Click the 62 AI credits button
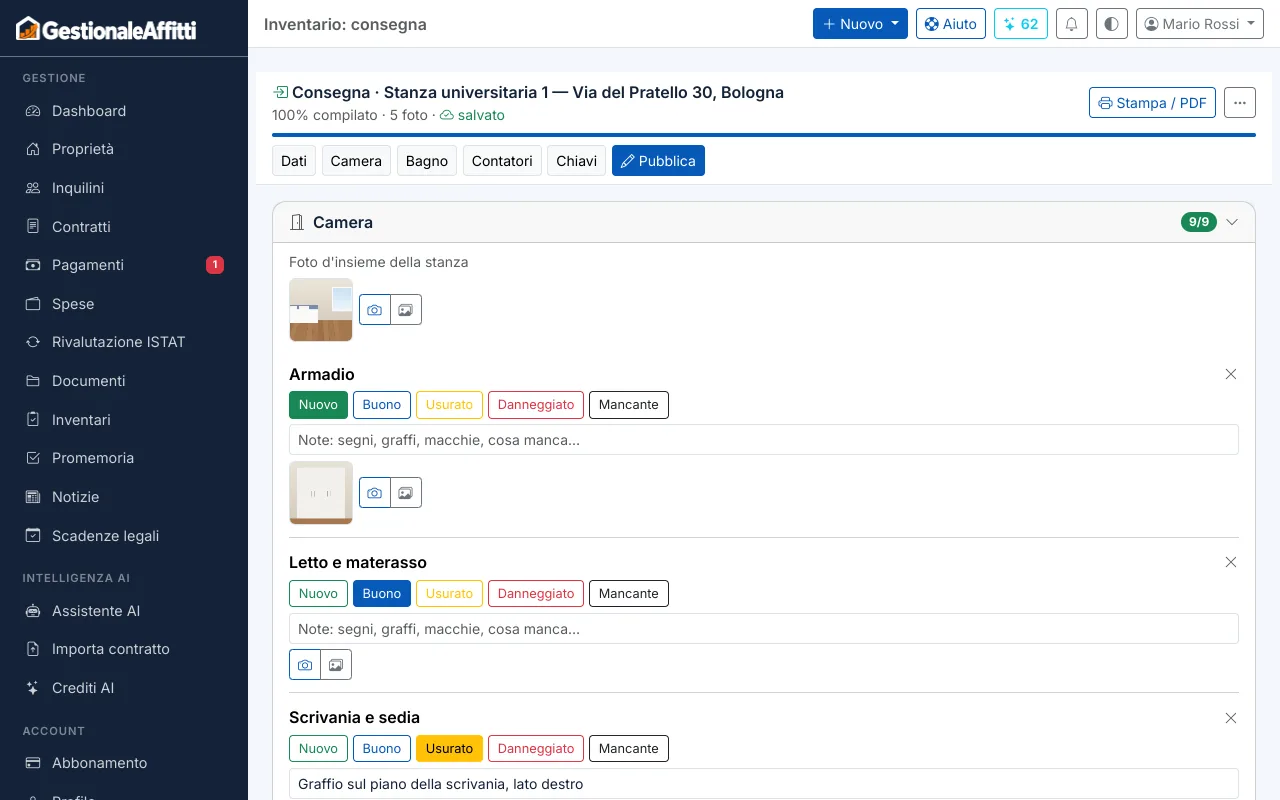This screenshot has height=800, width=1280. pyautogui.click(x=1021, y=24)
